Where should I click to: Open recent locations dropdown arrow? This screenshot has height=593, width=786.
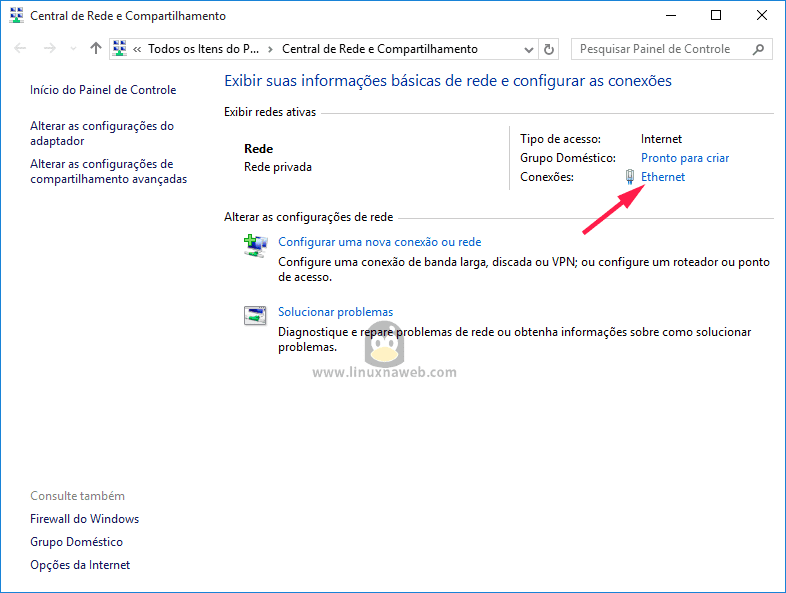click(x=72, y=49)
